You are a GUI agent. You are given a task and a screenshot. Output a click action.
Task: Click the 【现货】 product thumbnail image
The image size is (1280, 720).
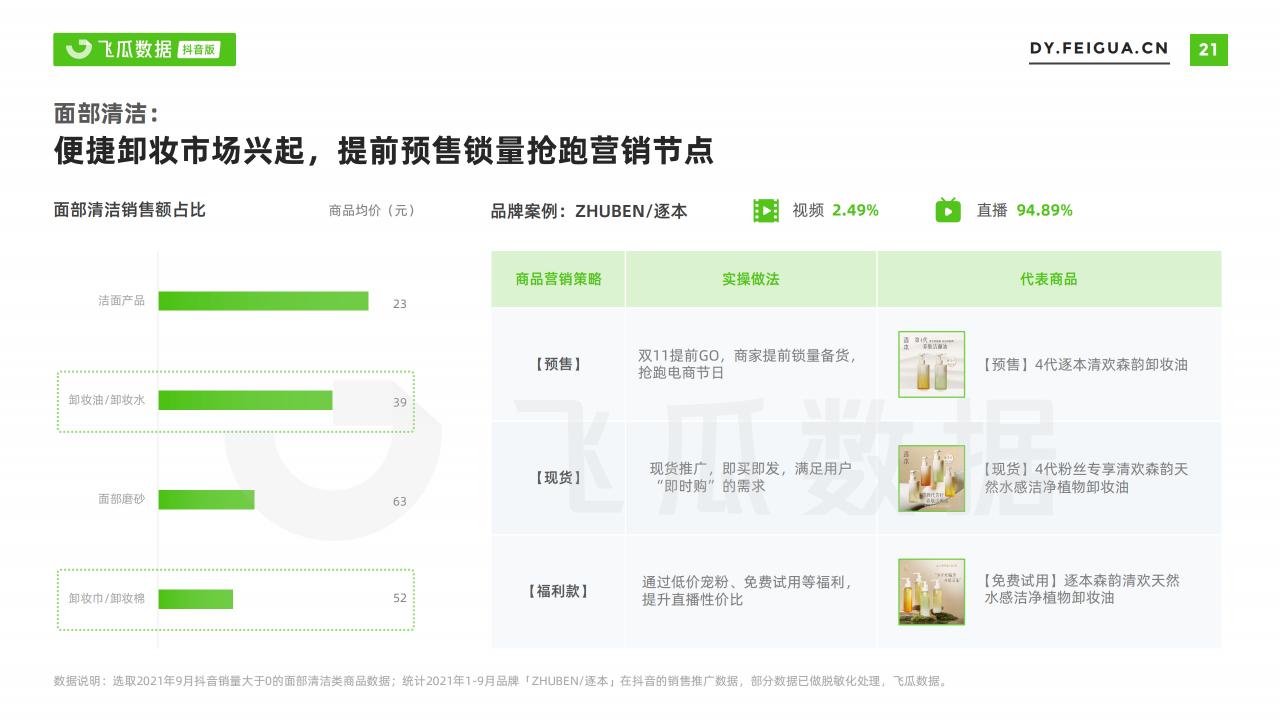(x=931, y=478)
